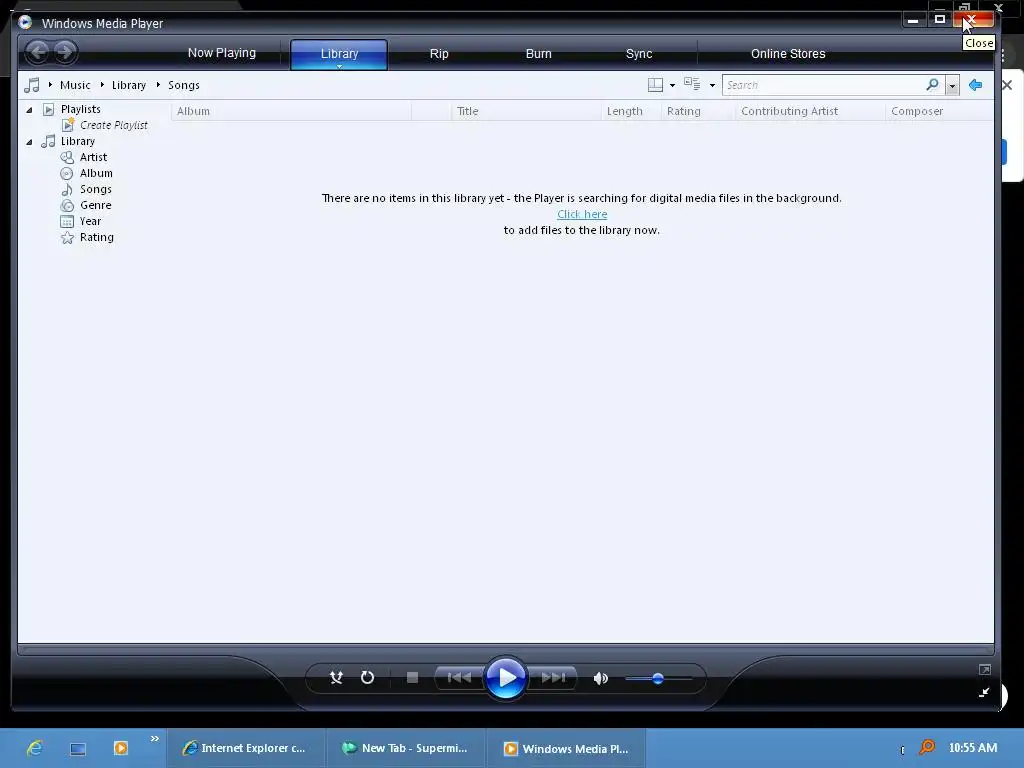Select Library in the breadcrumb

click(129, 85)
